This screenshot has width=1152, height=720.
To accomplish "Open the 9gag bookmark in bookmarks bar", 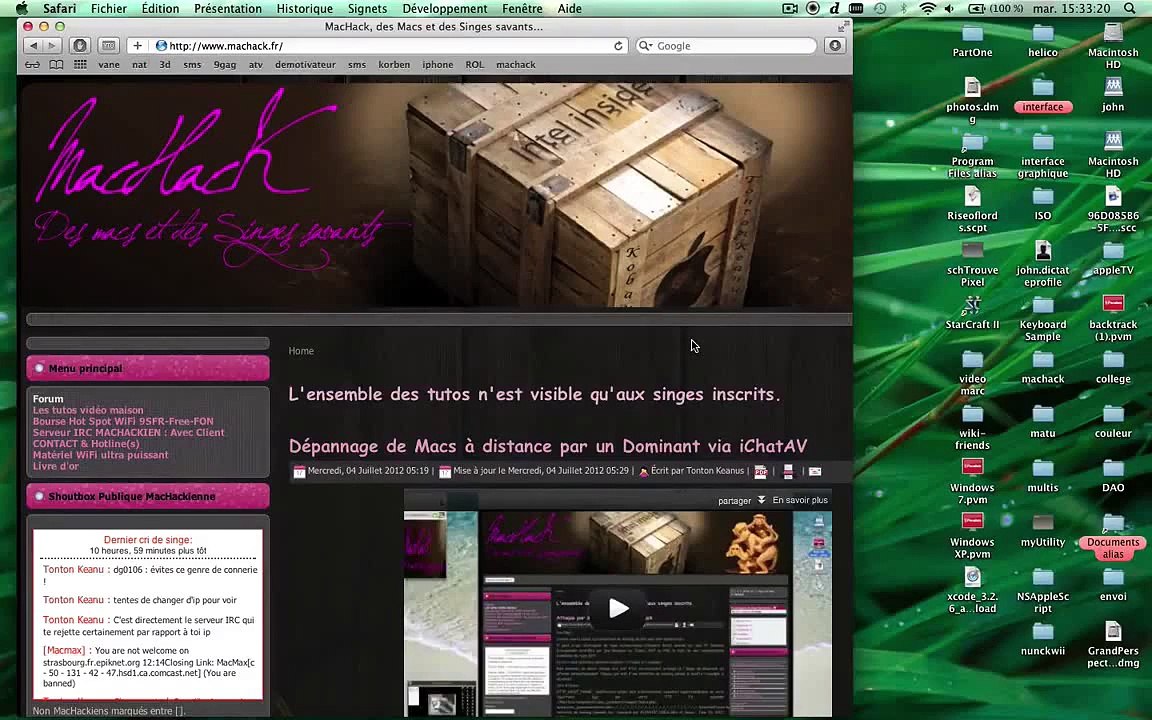I will (x=225, y=65).
